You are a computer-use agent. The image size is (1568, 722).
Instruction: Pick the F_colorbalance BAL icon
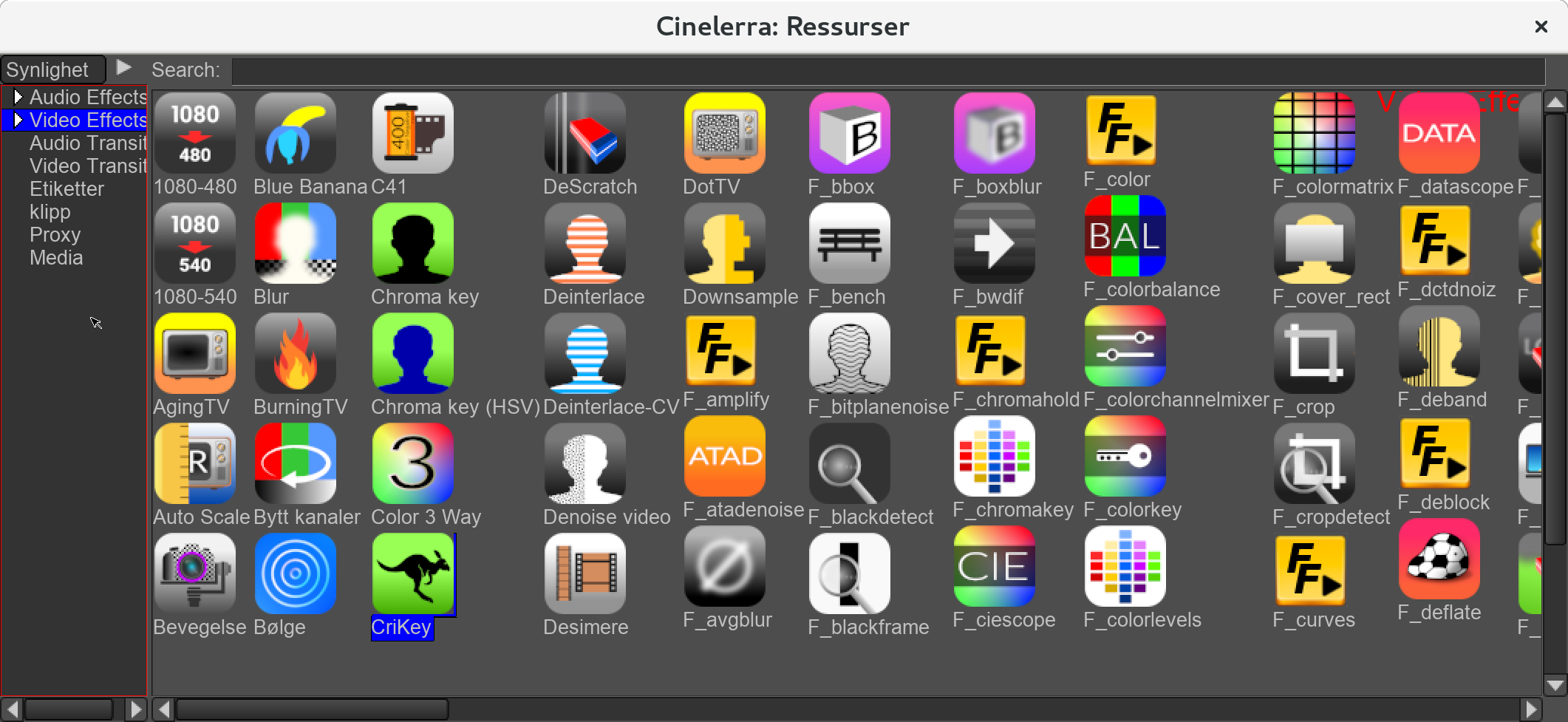point(1125,236)
